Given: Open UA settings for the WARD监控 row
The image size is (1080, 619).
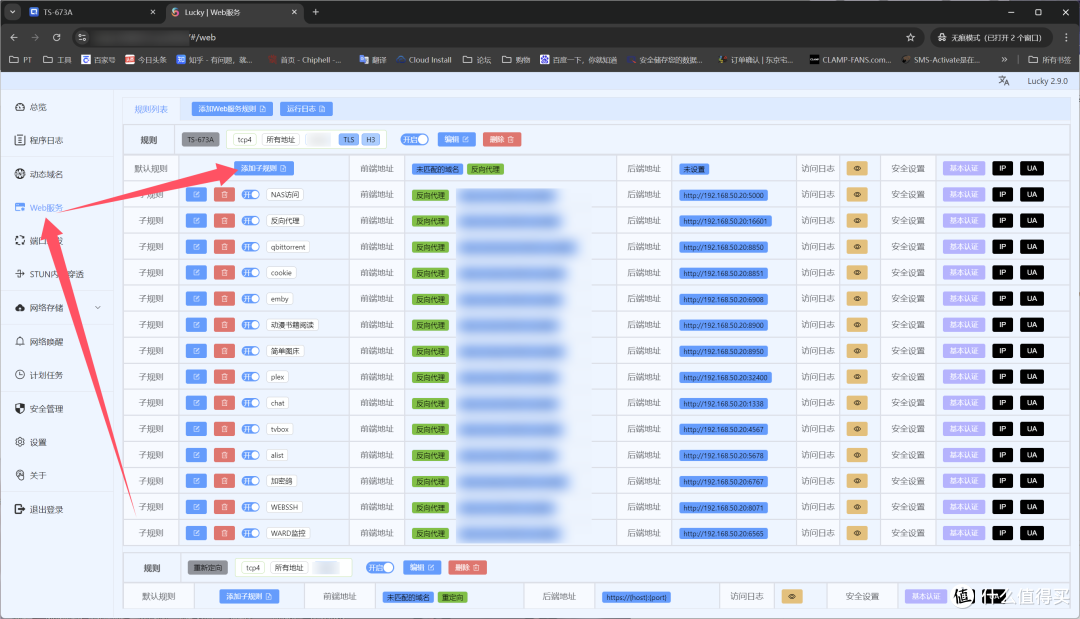Looking at the screenshot, I should pyautogui.click(x=1032, y=533).
